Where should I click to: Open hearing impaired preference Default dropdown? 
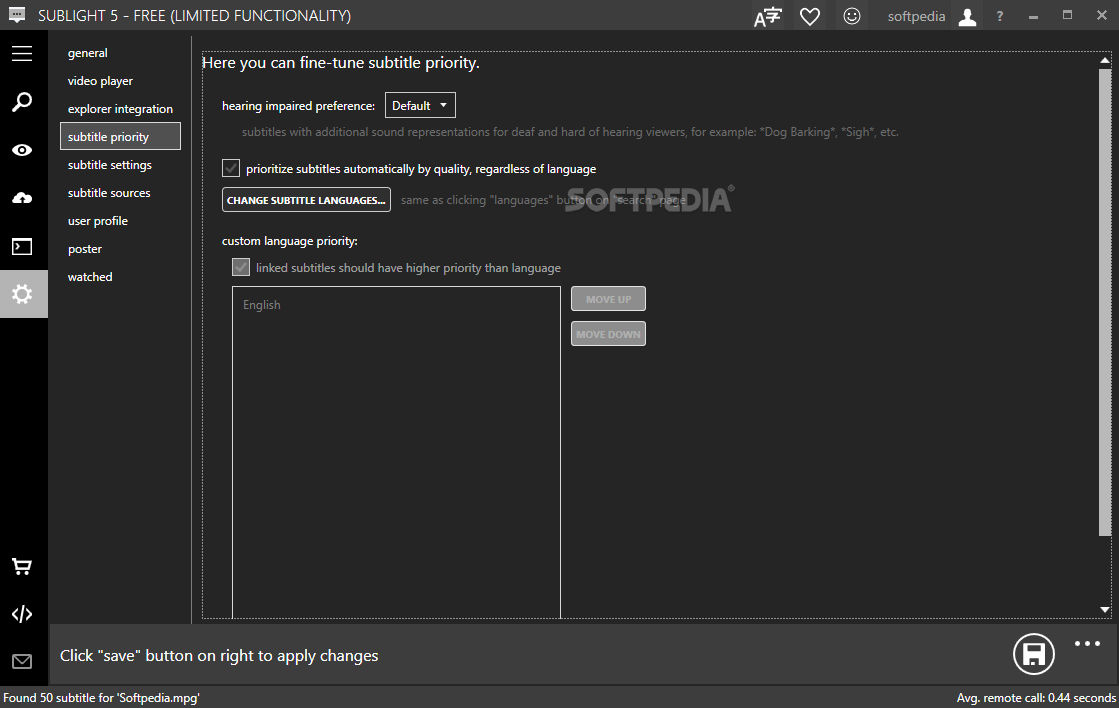[420, 106]
